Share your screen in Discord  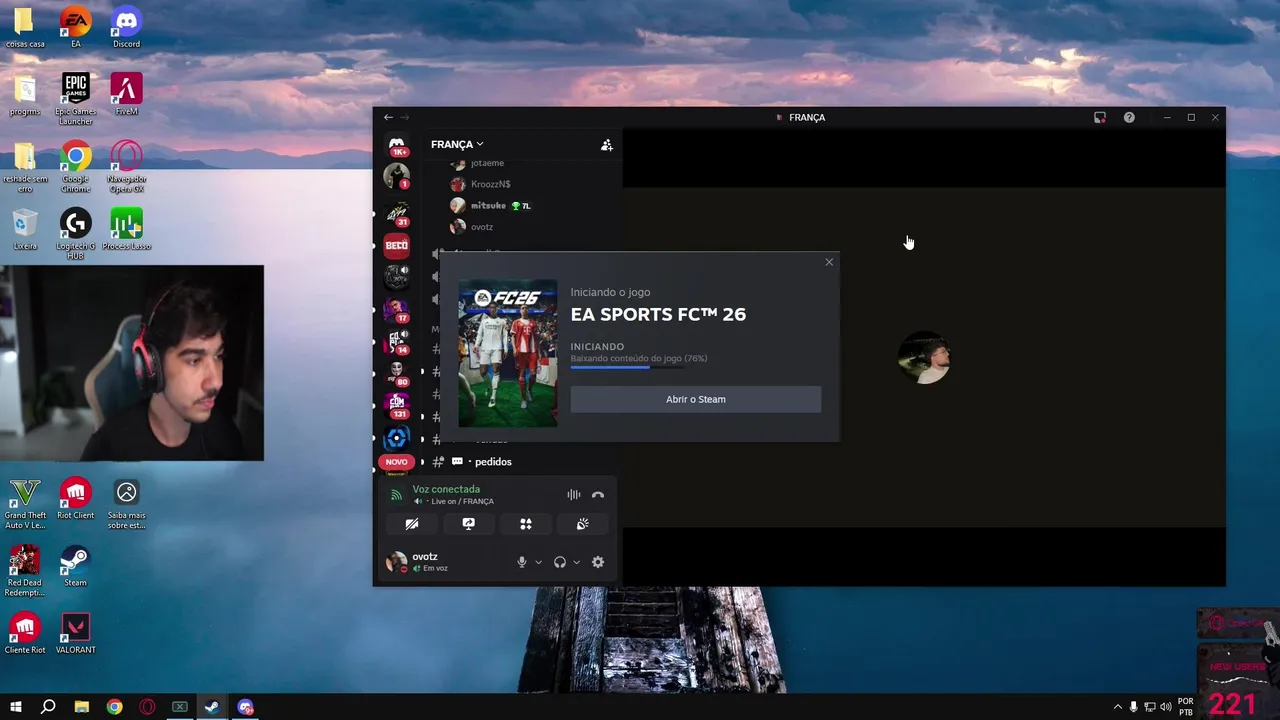468,524
